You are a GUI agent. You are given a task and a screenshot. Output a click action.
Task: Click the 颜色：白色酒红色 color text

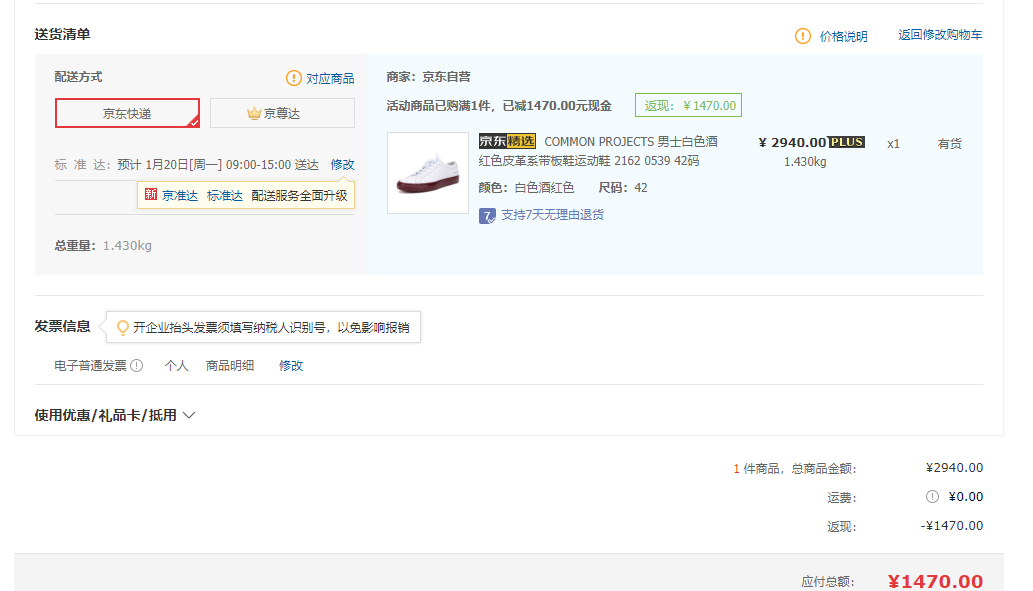click(526, 188)
